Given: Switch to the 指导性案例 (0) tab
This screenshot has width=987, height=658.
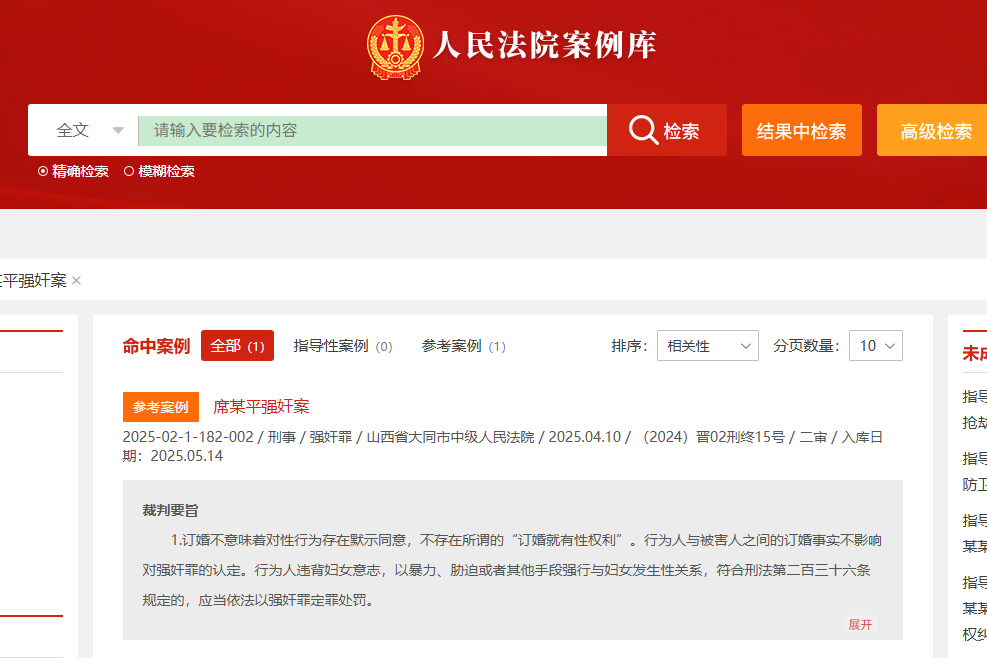Looking at the screenshot, I should (x=342, y=346).
